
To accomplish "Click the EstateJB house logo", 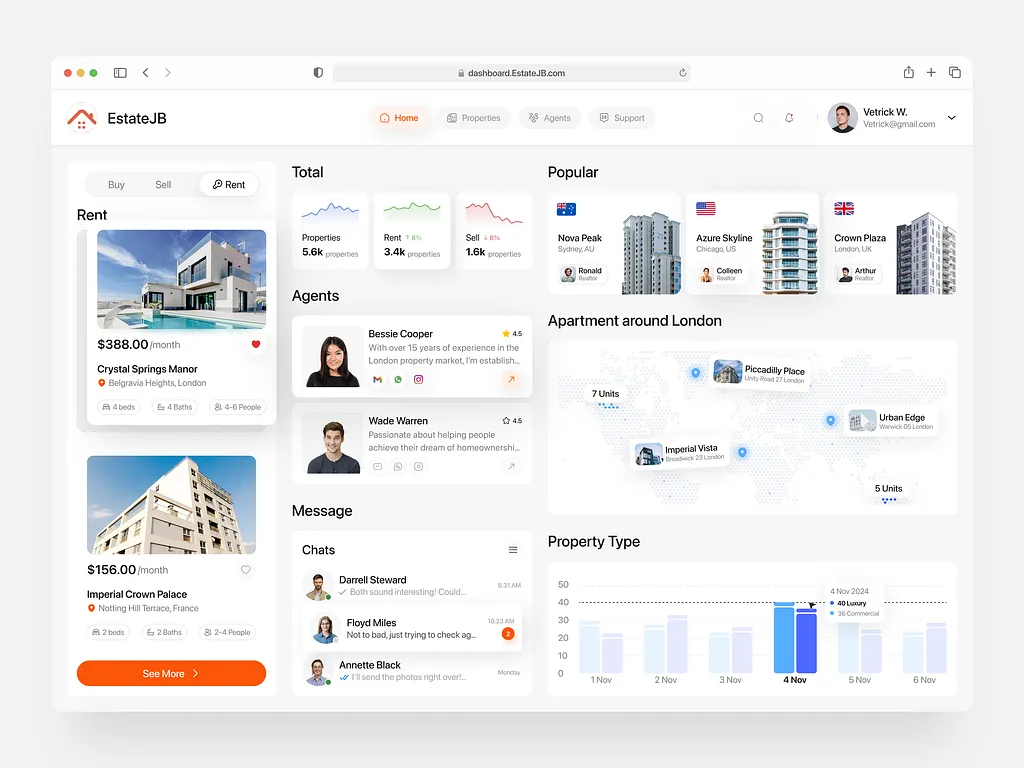I will pyautogui.click(x=80, y=118).
